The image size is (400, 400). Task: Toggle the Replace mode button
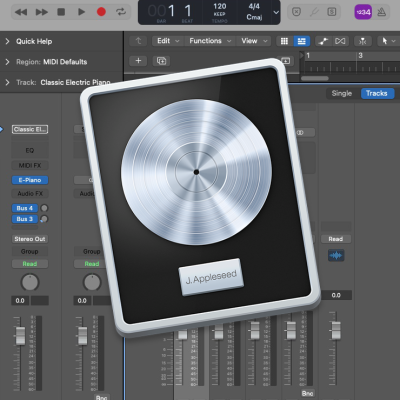296,12
